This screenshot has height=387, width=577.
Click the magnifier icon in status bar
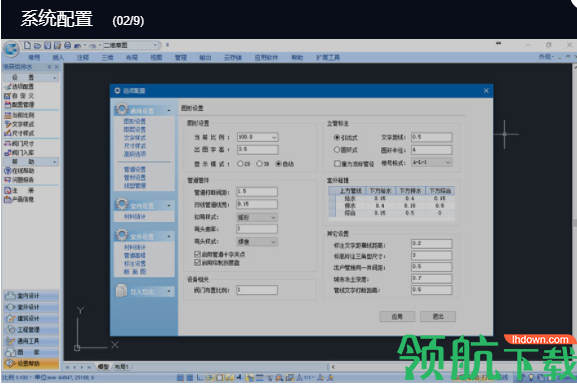279,377
